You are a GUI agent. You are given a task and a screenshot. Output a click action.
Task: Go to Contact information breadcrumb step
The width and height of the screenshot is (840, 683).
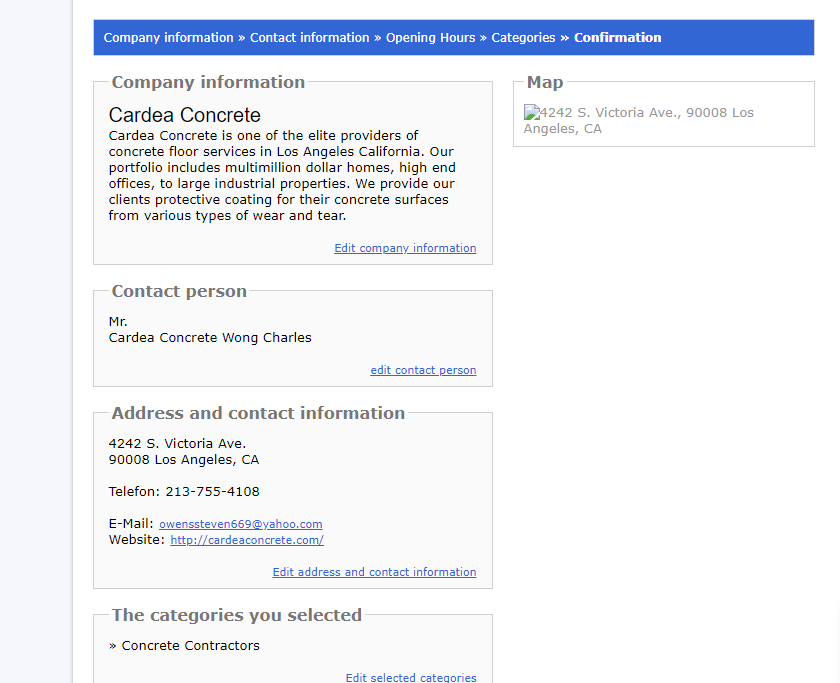tap(310, 37)
